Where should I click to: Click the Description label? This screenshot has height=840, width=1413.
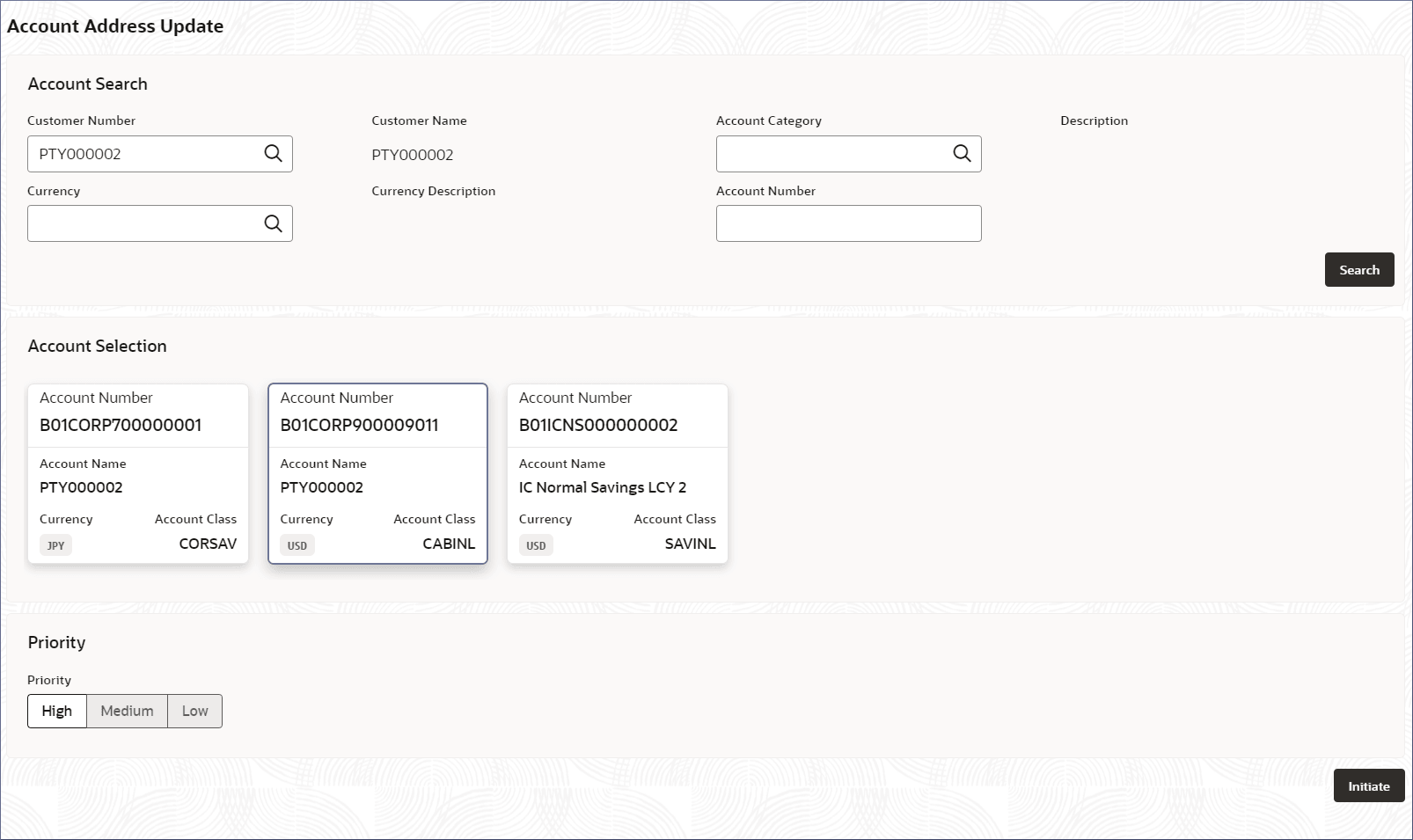coord(1094,121)
